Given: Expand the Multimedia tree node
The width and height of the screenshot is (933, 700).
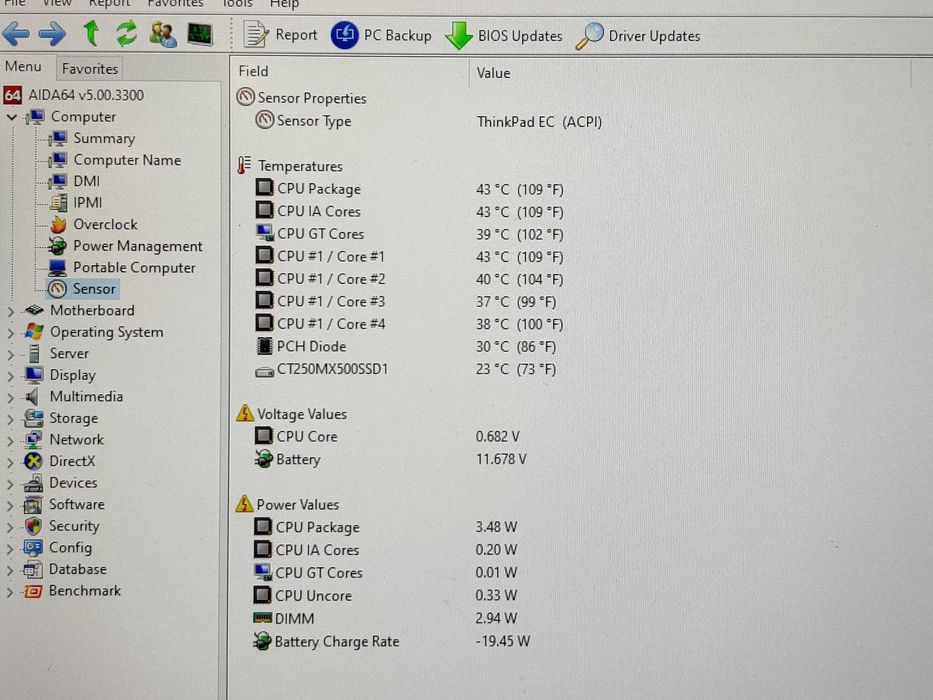Looking at the screenshot, I should (x=10, y=397).
